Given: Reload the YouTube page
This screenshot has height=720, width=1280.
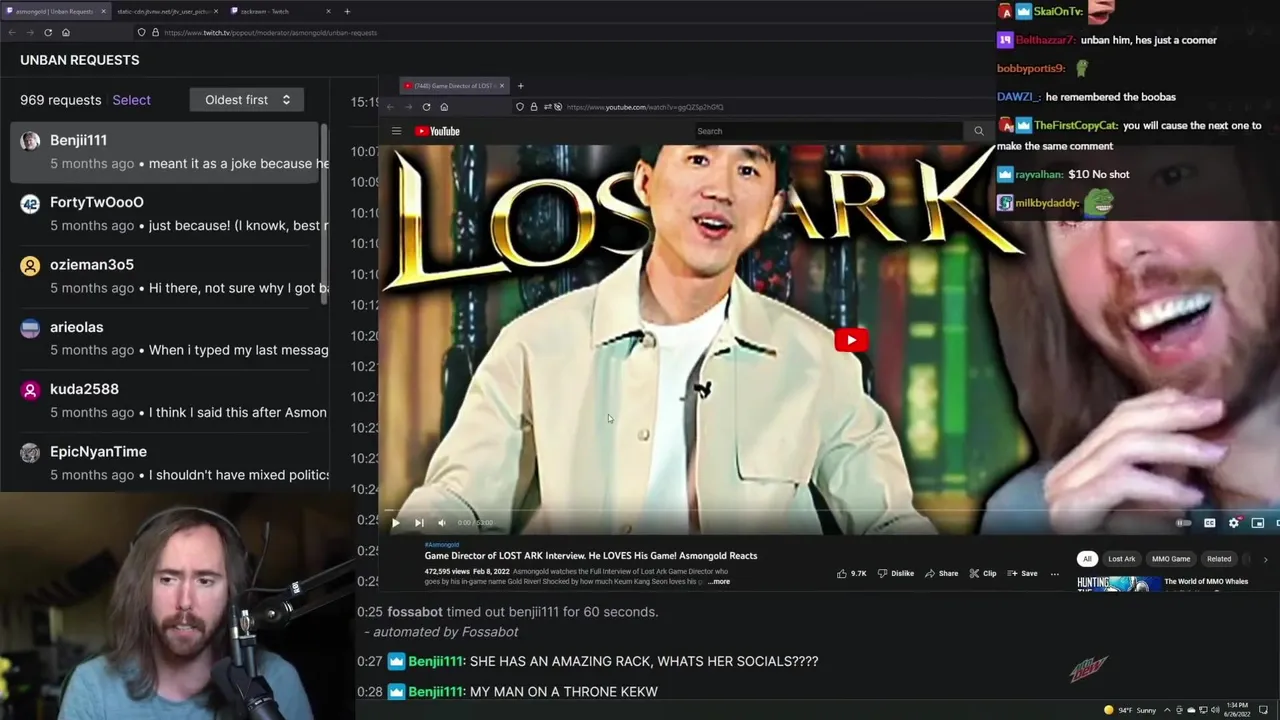Looking at the screenshot, I should [x=426, y=107].
